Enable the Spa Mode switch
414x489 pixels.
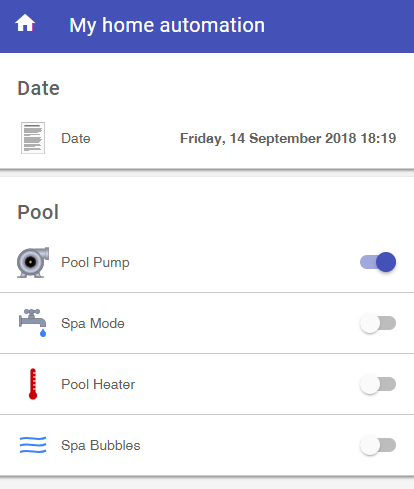click(x=378, y=323)
